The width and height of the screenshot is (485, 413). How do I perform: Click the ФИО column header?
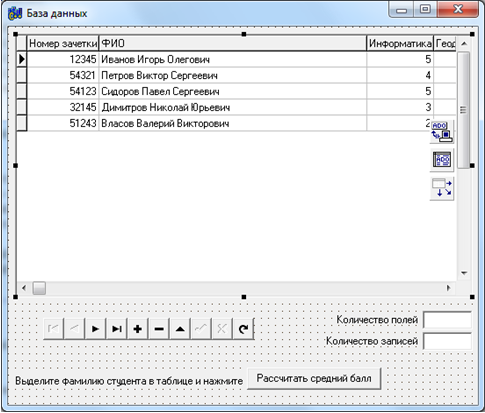233,43
